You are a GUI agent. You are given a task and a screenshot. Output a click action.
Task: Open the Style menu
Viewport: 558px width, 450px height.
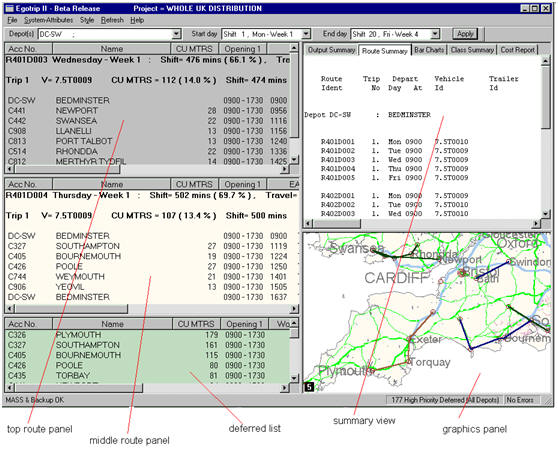click(x=87, y=20)
